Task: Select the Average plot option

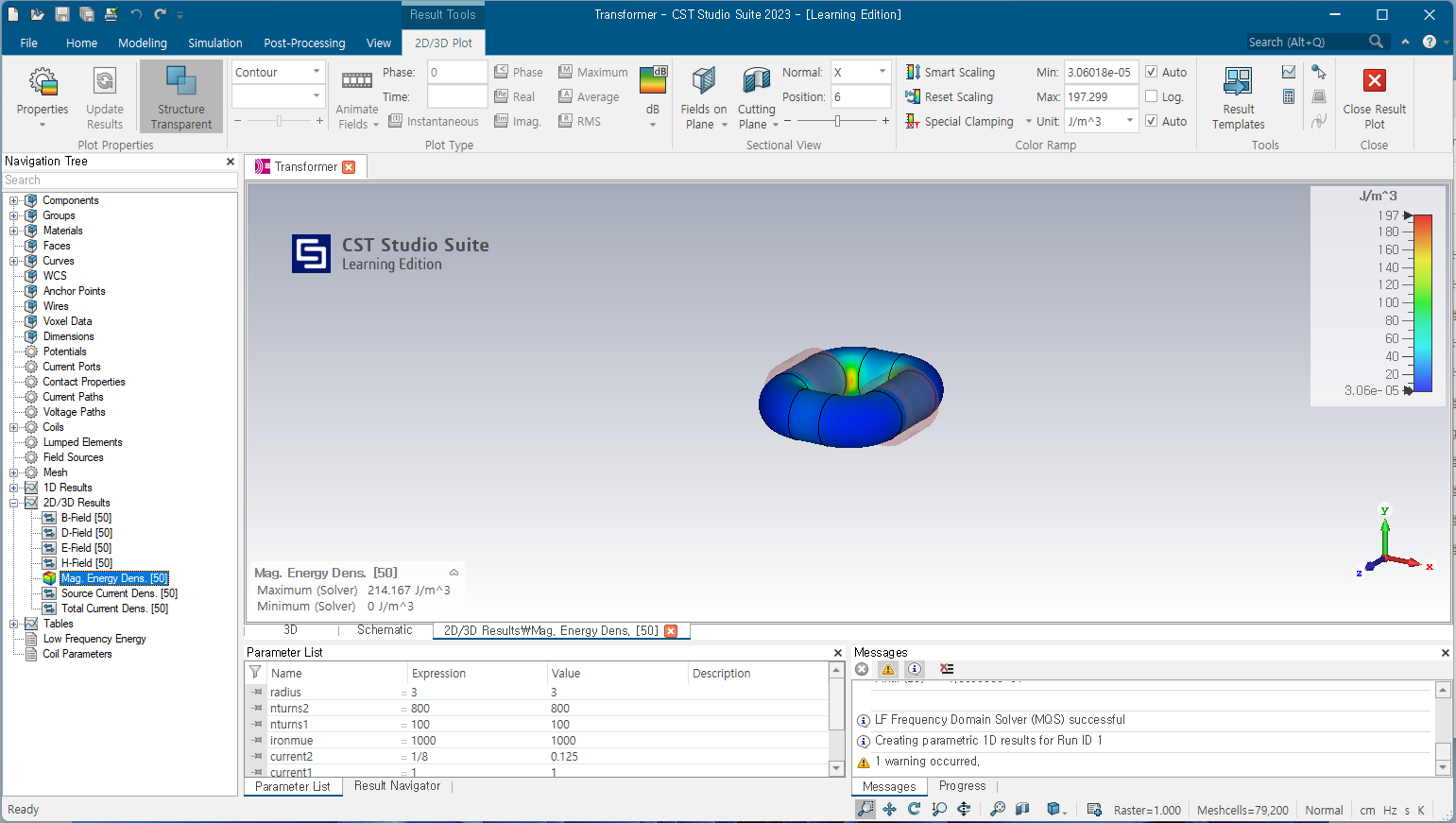Action: tap(589, 96)
